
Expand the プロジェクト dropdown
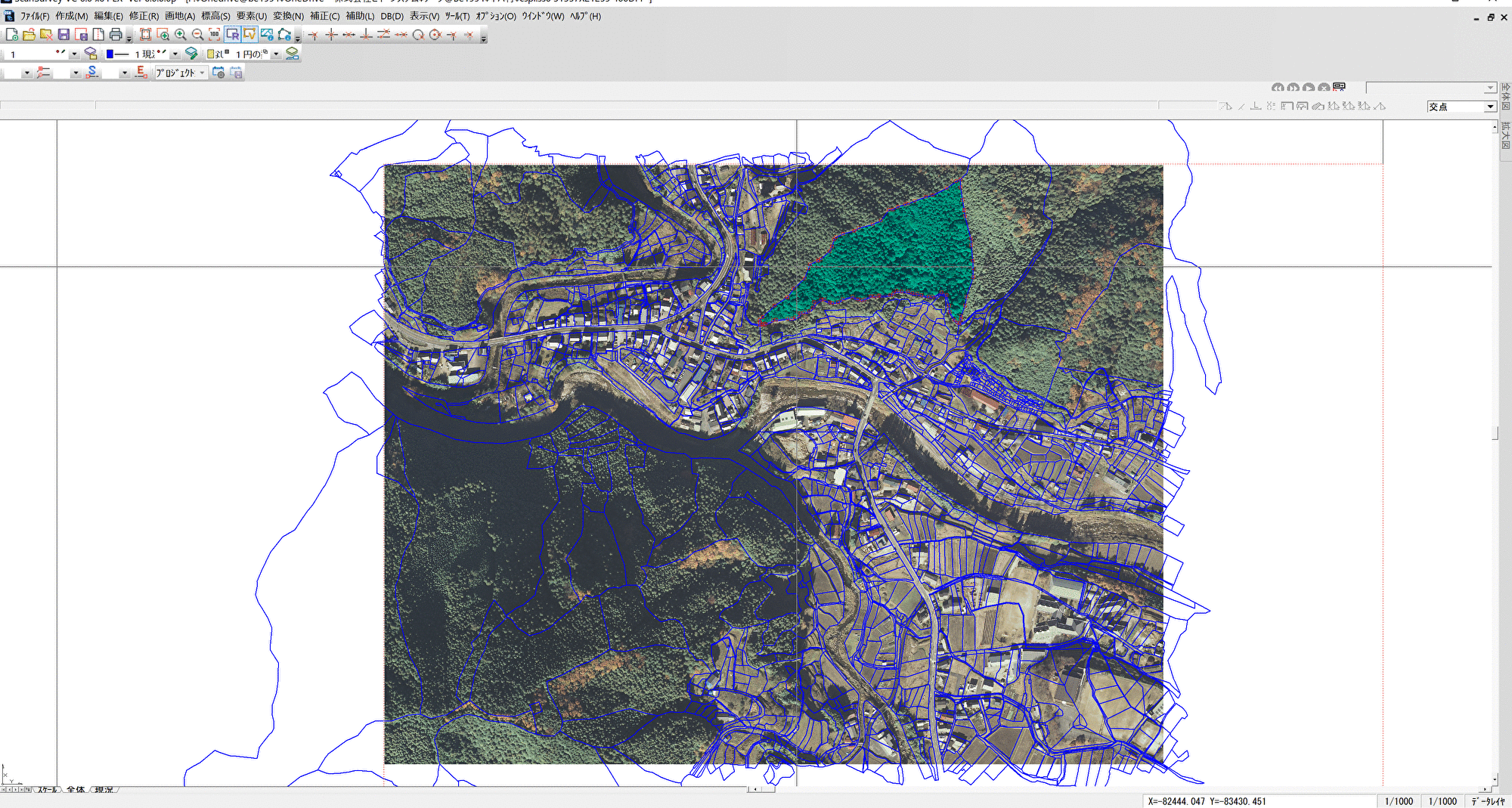[x=202, y=73]
